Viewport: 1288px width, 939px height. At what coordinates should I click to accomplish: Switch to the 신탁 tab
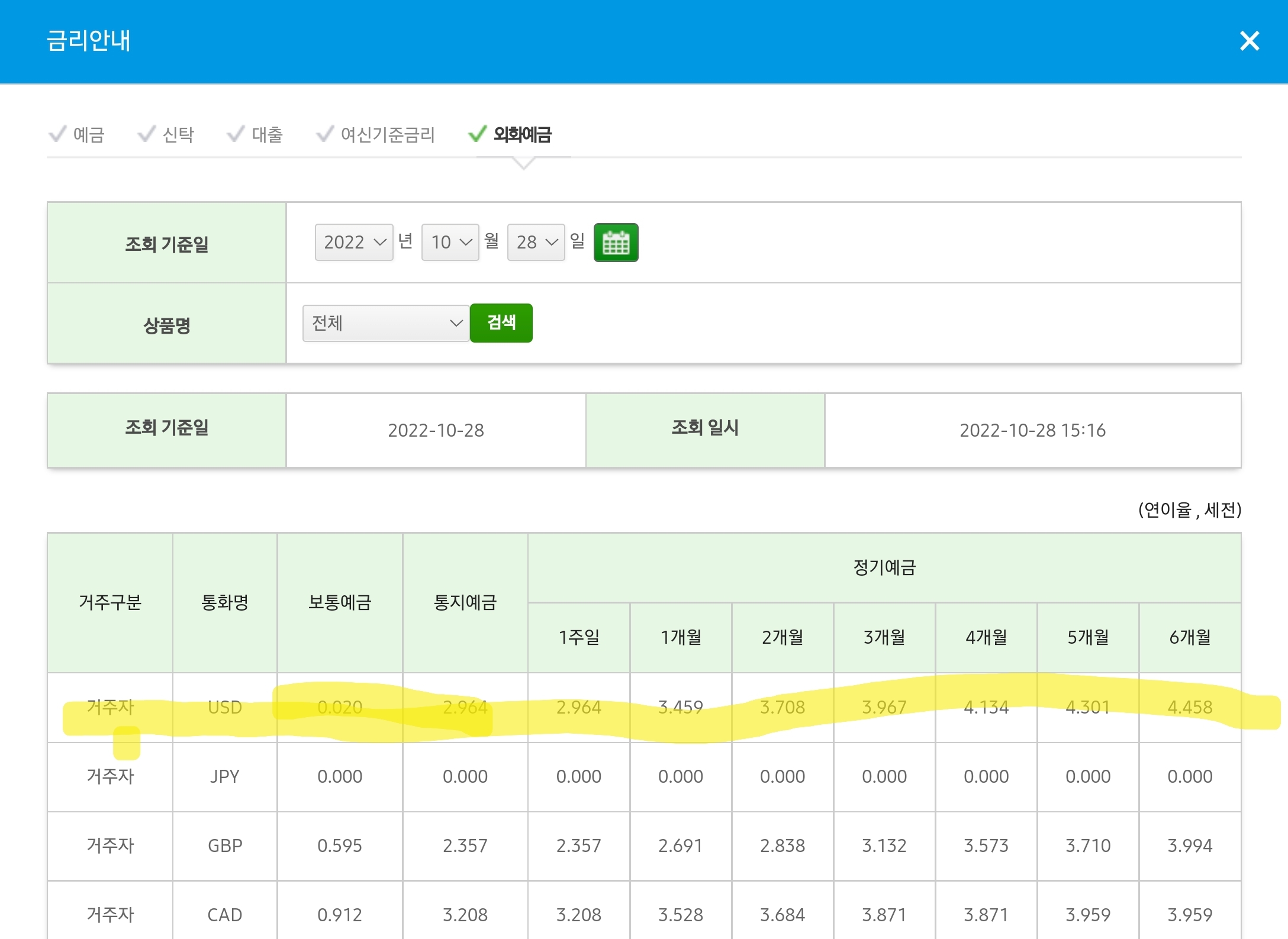[178, 135]
